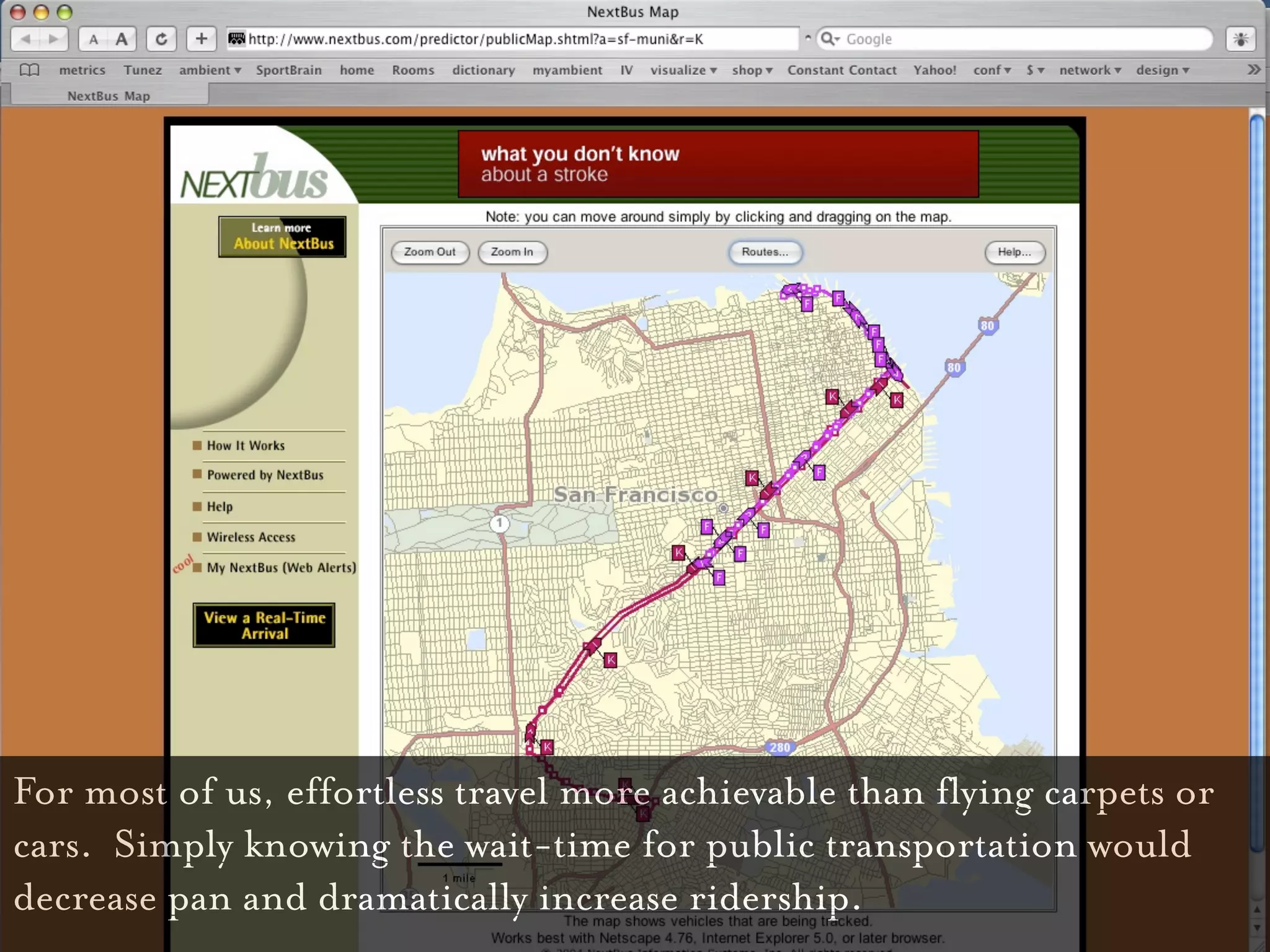Open the visualize bookmarks dropdown

683,70
